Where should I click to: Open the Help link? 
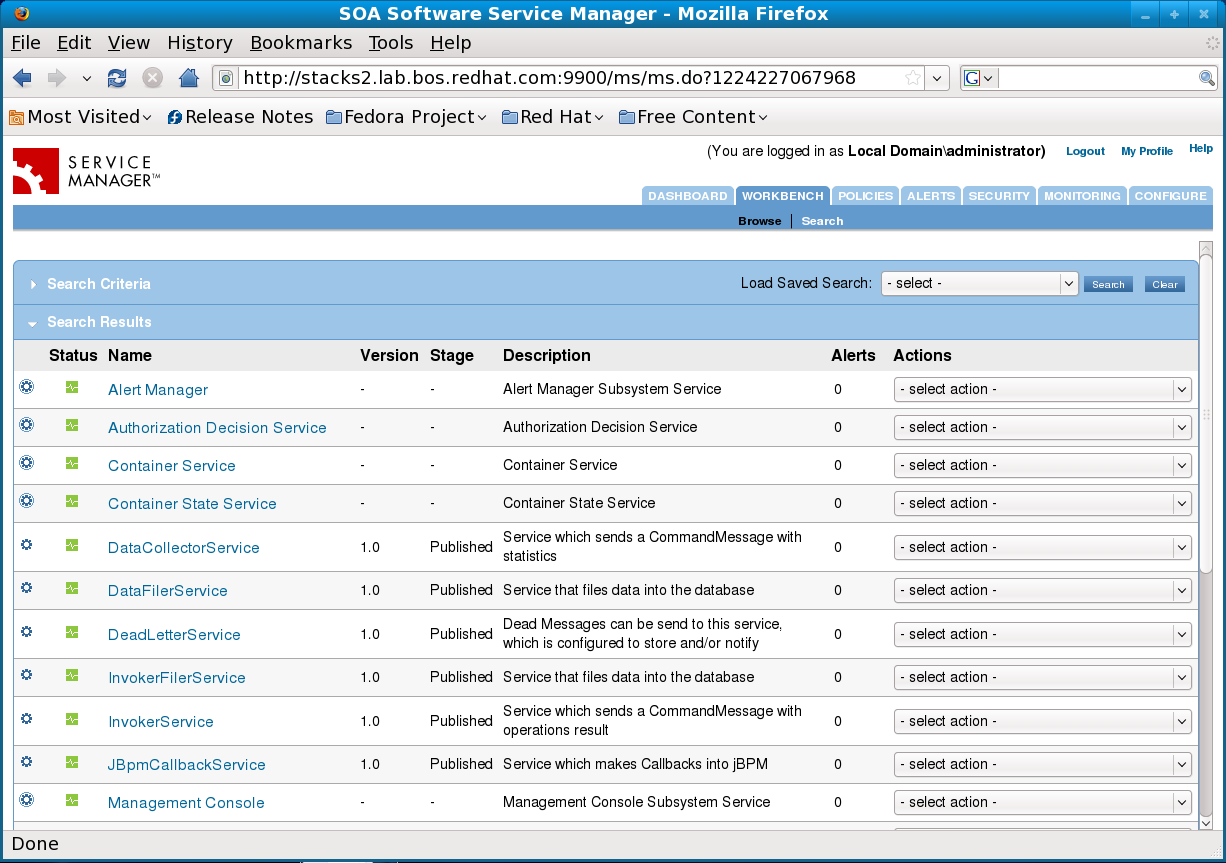tap(1201, 148)
